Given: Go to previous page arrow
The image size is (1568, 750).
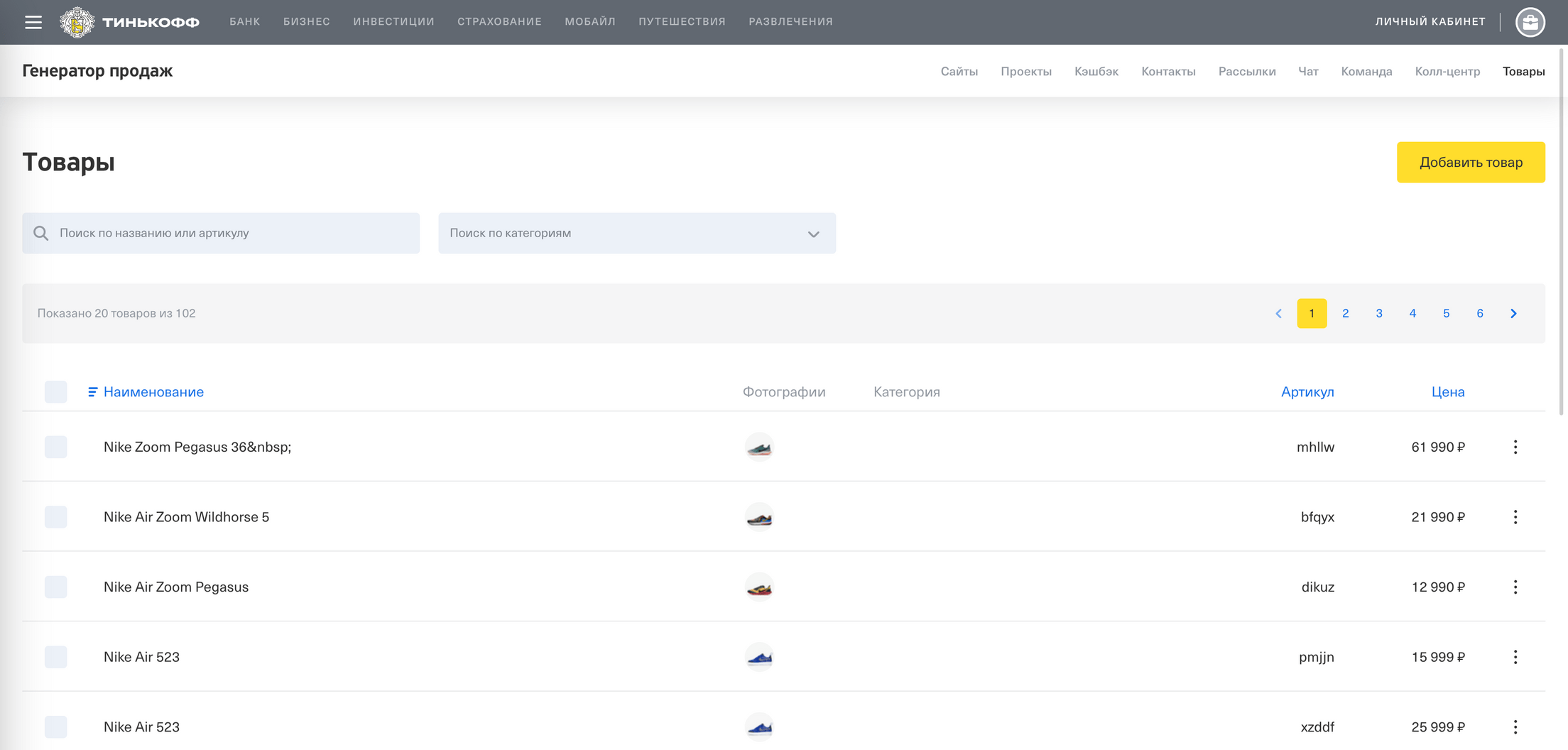Looking at the screenshot, I should click(x=1278, y=313).
